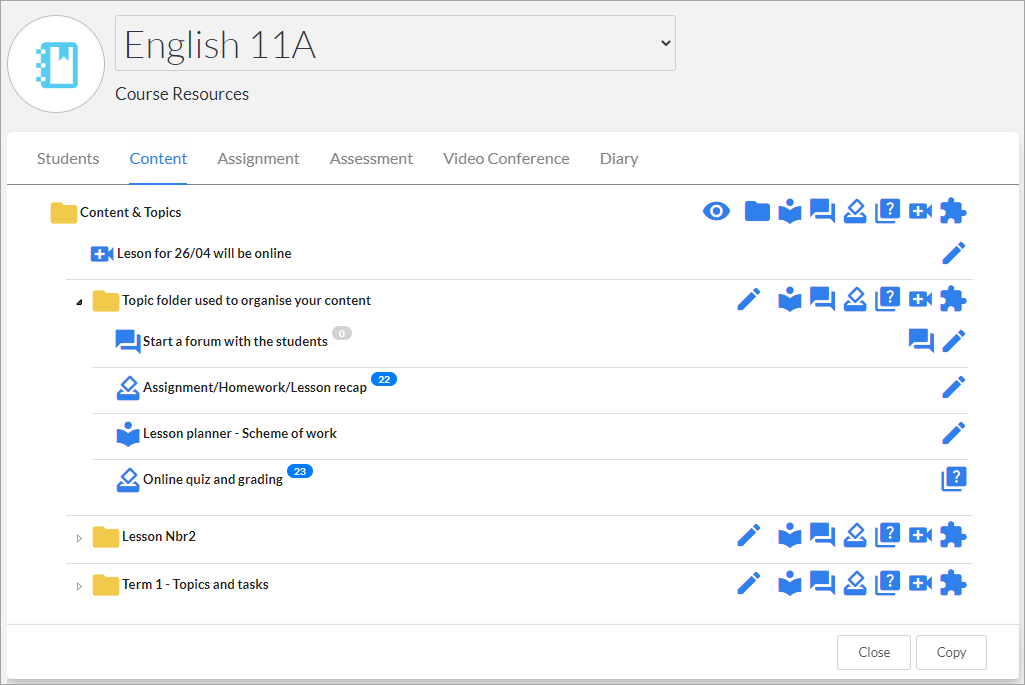Edit the 'Start a forum with the students' item

point(954,341)
